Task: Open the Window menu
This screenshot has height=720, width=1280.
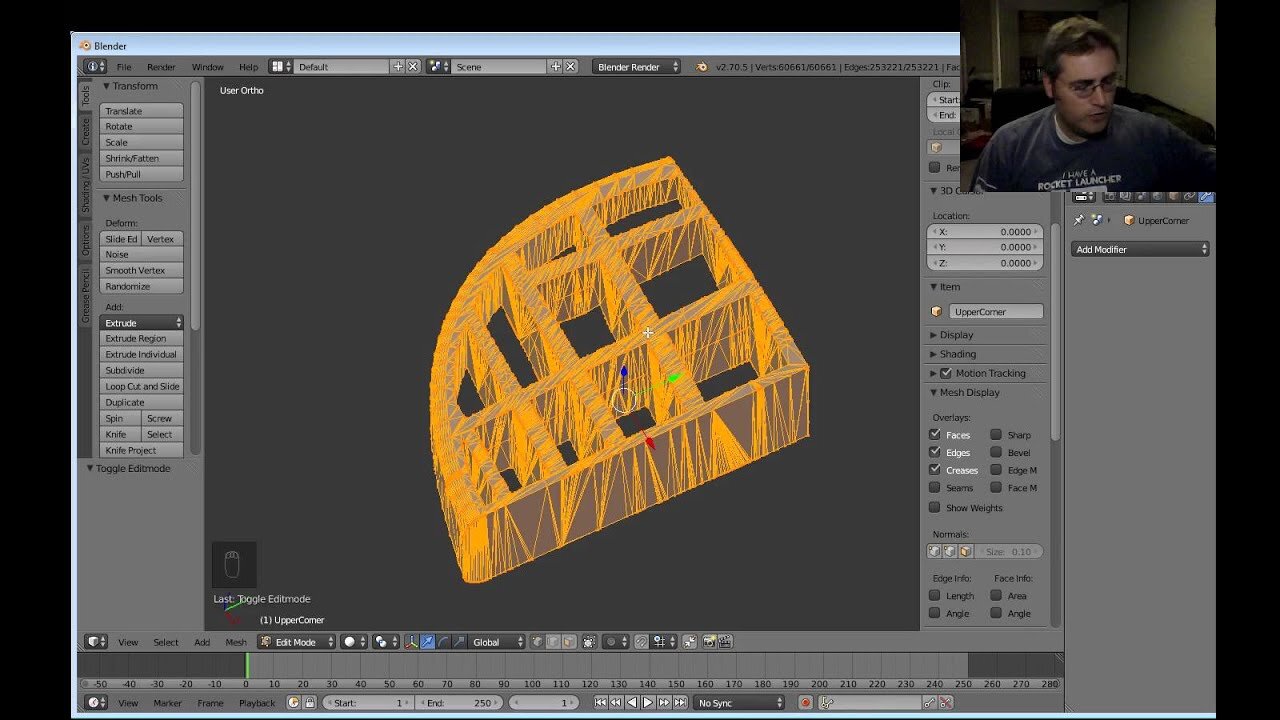Action: pos(207,67)
